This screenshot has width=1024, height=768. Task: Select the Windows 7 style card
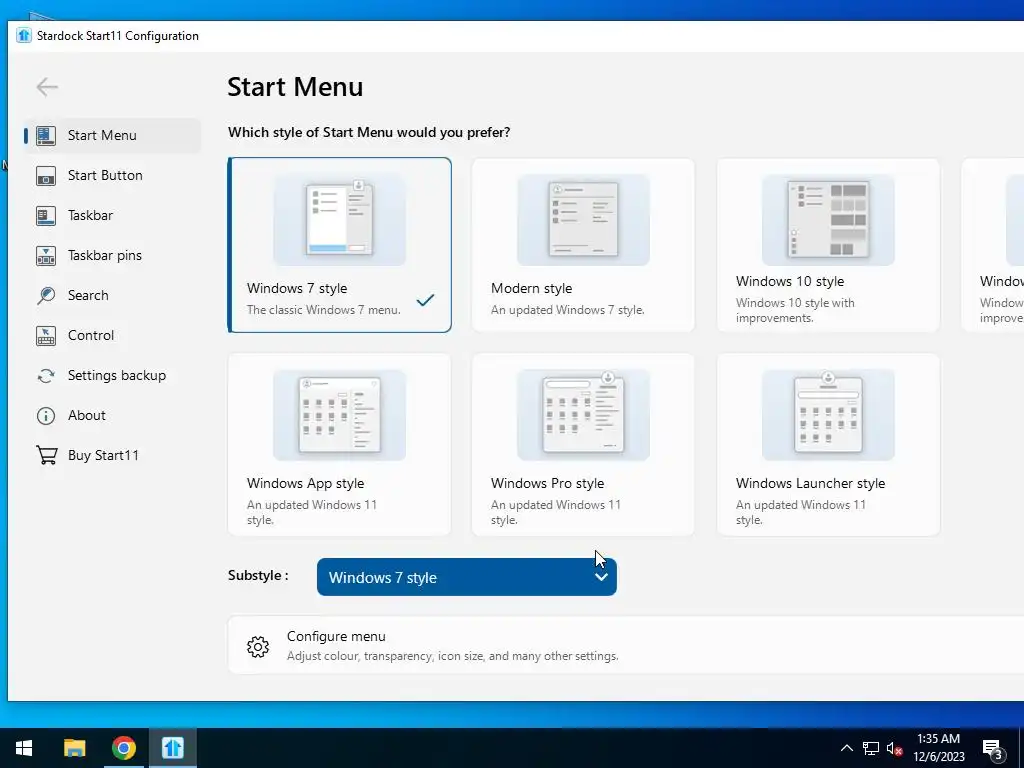click(x=339, y=245)
